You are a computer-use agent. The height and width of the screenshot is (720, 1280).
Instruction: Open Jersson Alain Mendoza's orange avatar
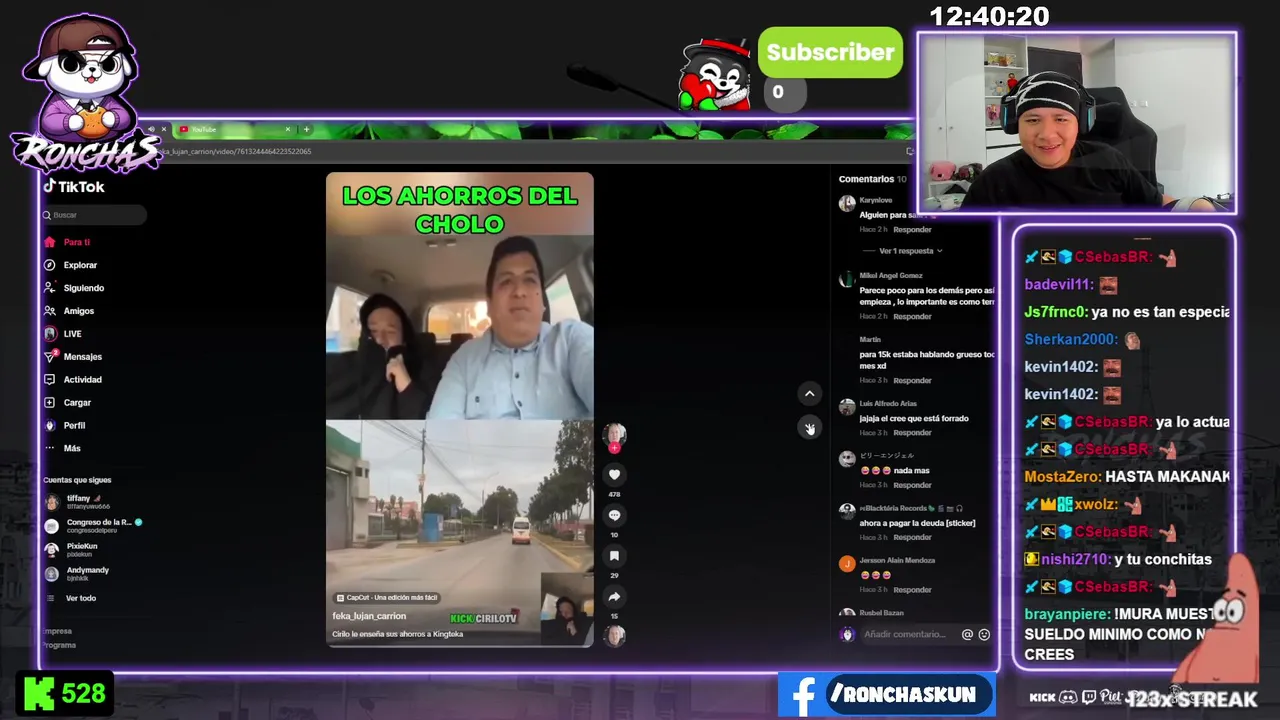click(x=847, y=564)
